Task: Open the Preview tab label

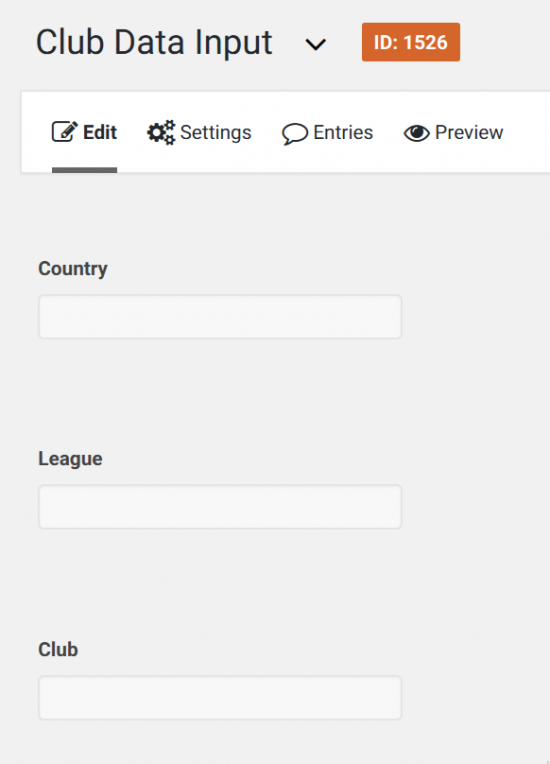Action: coord(469,132)
